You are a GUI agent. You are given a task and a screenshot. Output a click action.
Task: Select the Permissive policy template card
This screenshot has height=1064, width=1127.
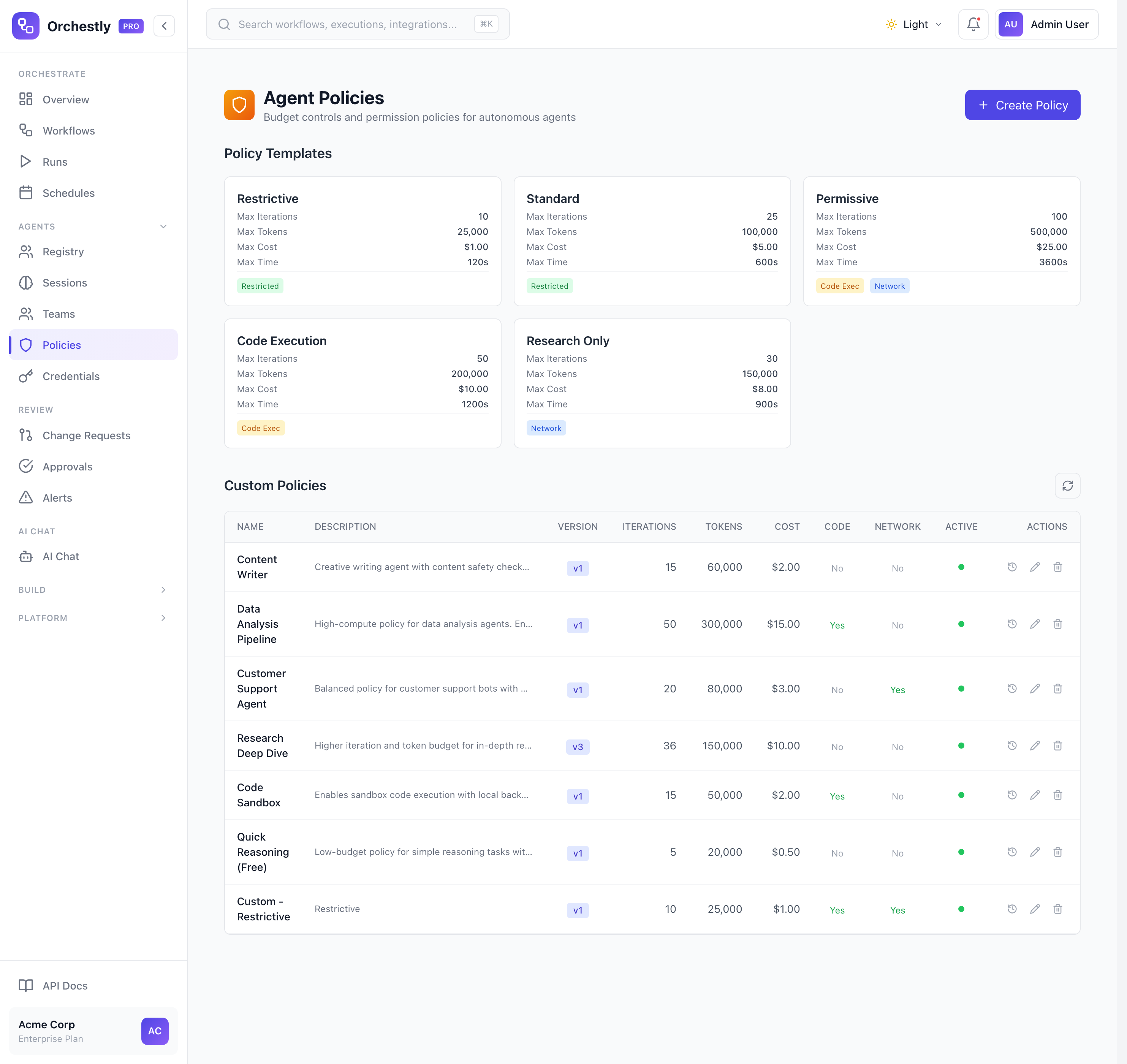942,241
